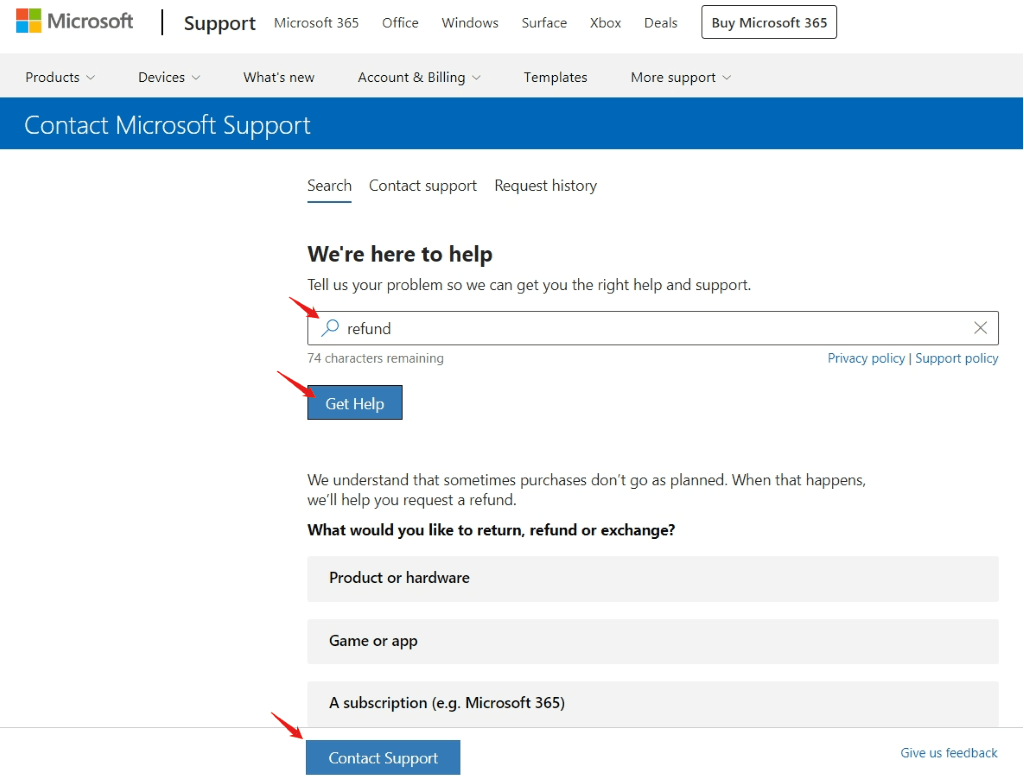Click into the refund search field
Screen dimensions: 1024x780
point(652,328)
